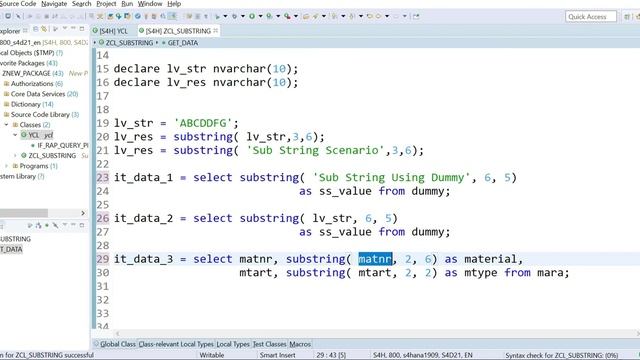Maximize the Outline panel
Screen dimensions: 640x360
(82, 225)
